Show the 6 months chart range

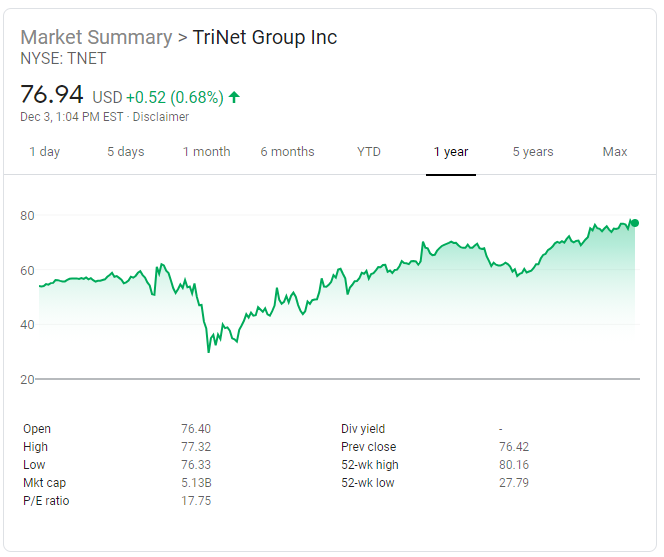[x=287, y=152]
